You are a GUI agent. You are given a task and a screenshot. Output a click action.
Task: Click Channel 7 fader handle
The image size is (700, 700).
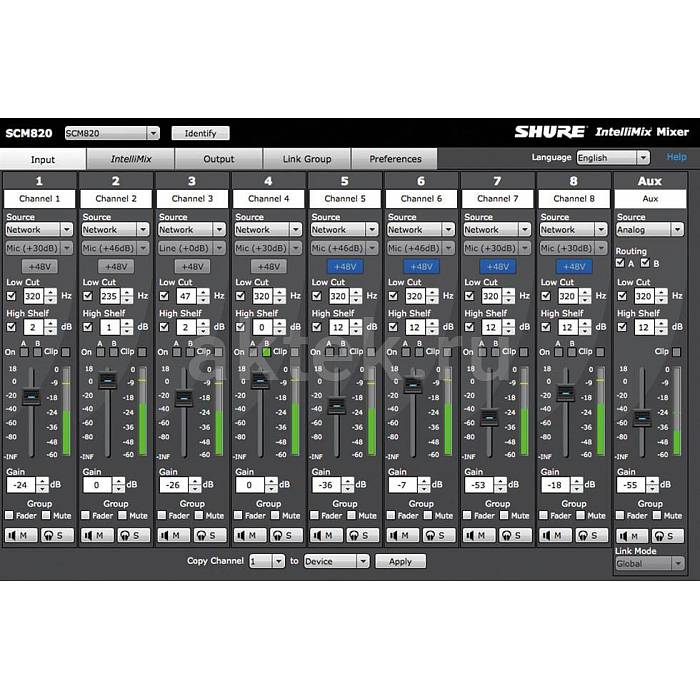(489, 418)
